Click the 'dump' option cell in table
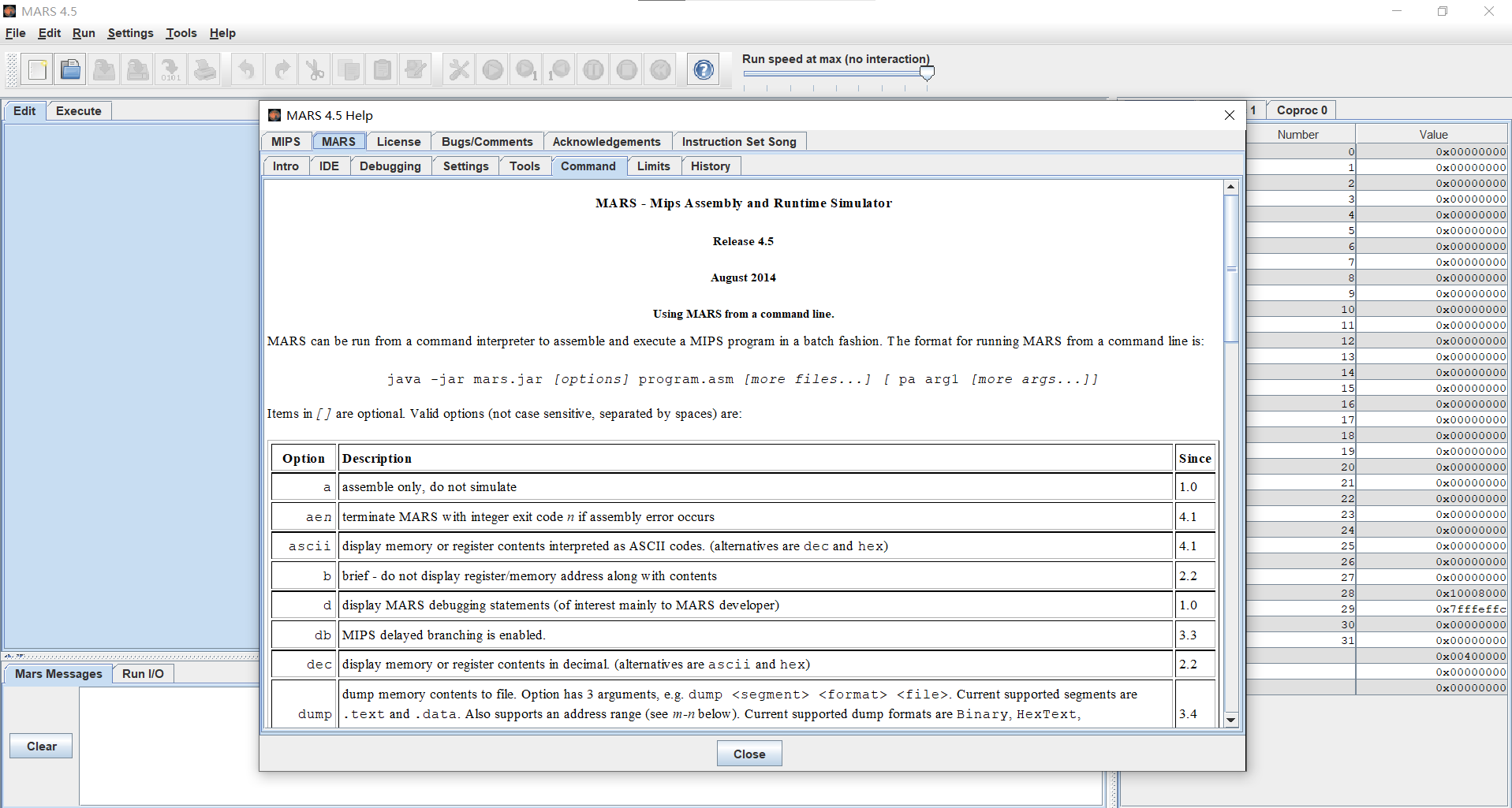The height and width of the screenshot is (808, 1512). coord(304,704)
